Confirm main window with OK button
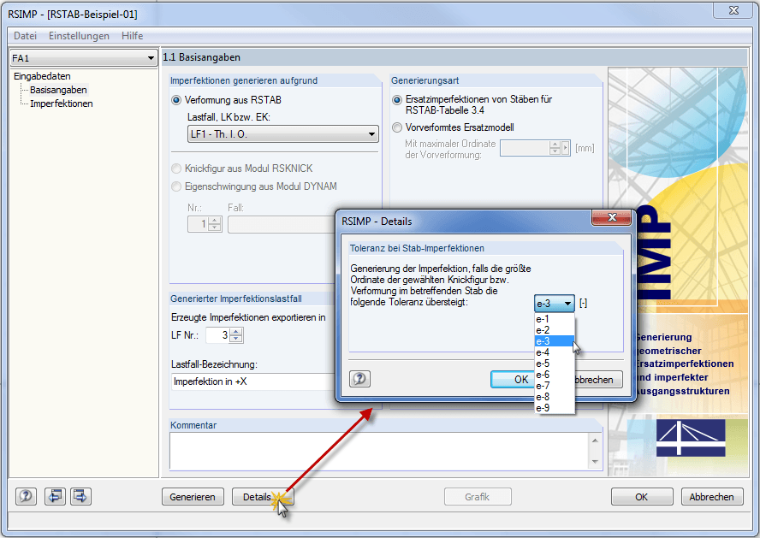Viewport: 760px width, 538px height. (641, 497)
